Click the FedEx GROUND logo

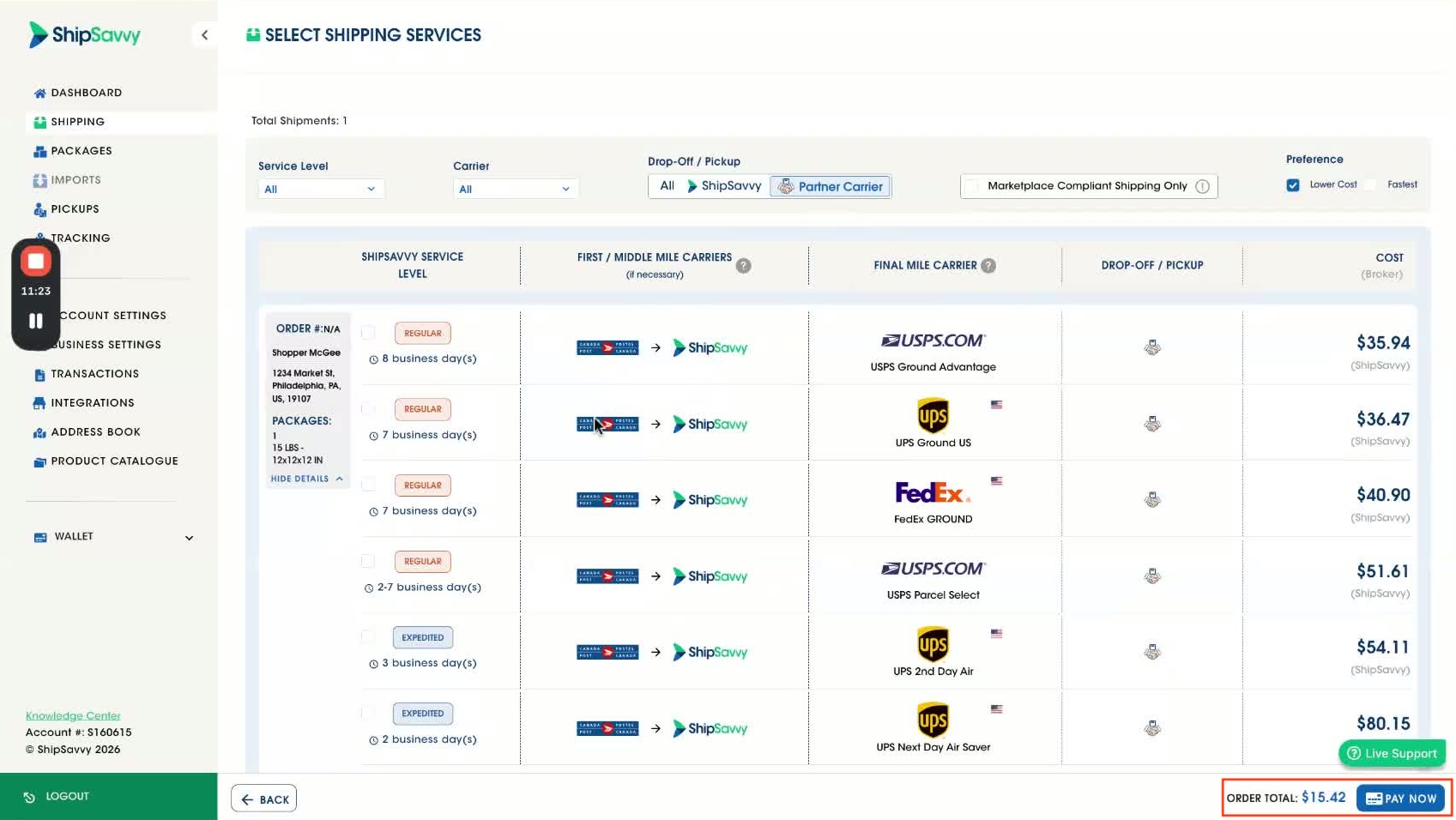[x=933, y=492]
